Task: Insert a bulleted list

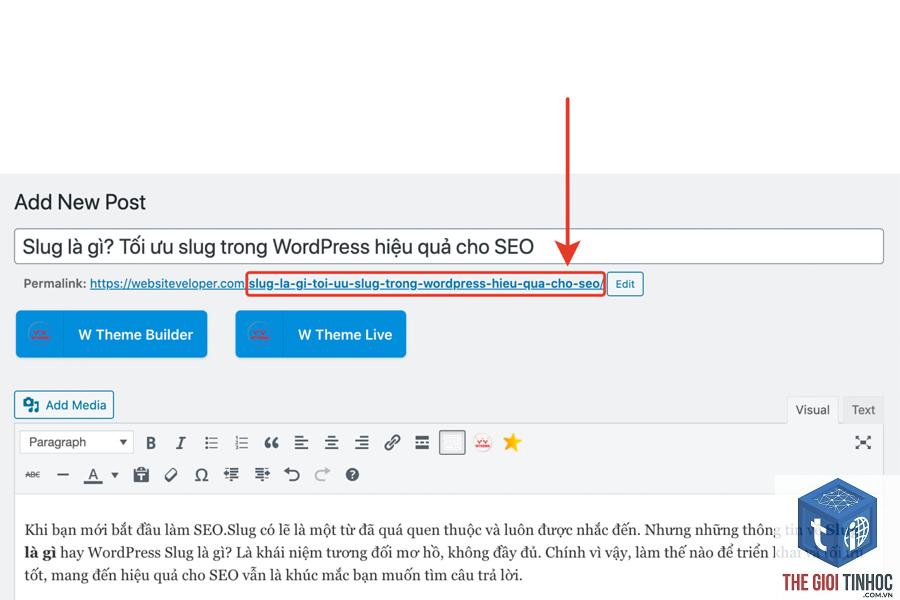Action: coord(211,443)
